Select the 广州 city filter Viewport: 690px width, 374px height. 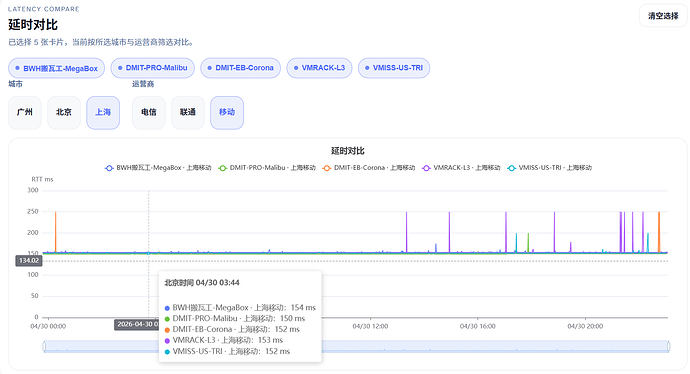[25, 113]
